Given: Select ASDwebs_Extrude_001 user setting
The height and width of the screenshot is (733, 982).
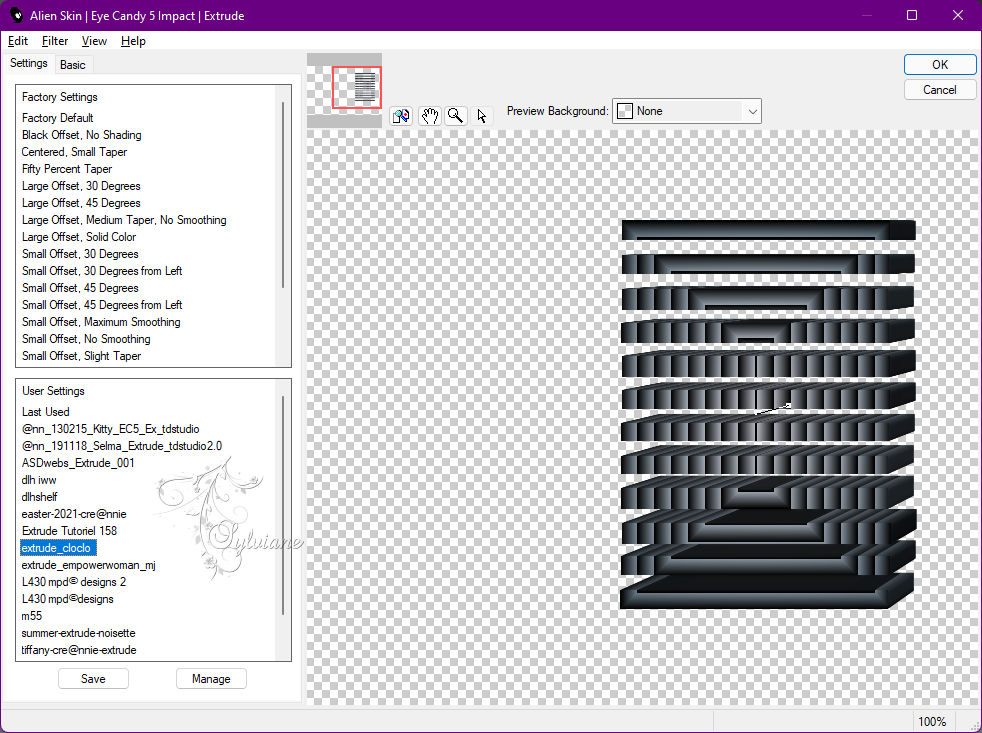Looking at the screenshot, I should (x=78, y=462).
